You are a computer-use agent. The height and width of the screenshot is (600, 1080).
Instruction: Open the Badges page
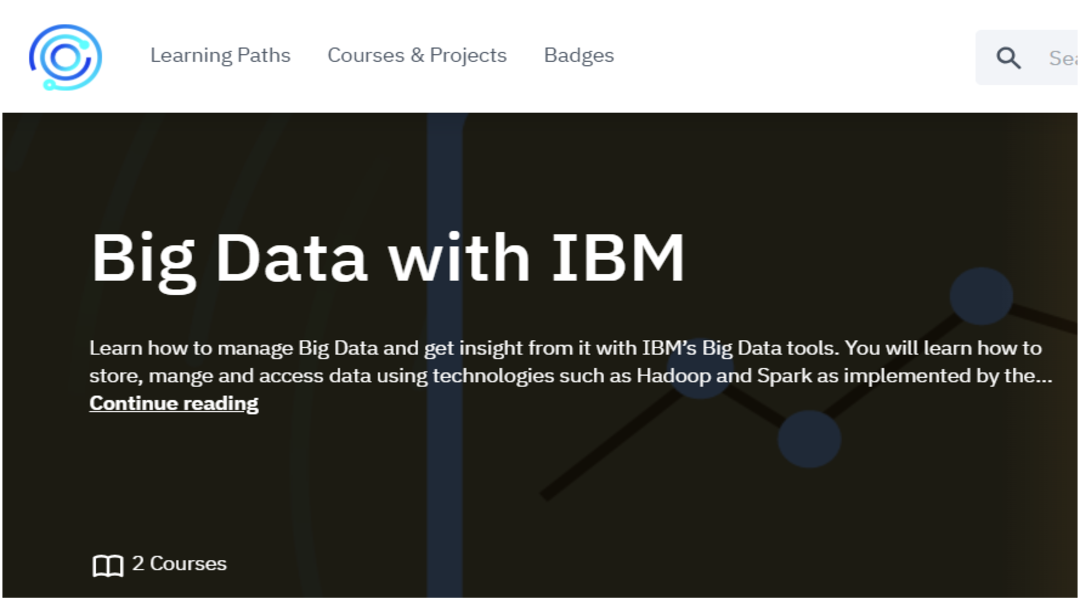(x=579, y=55)
